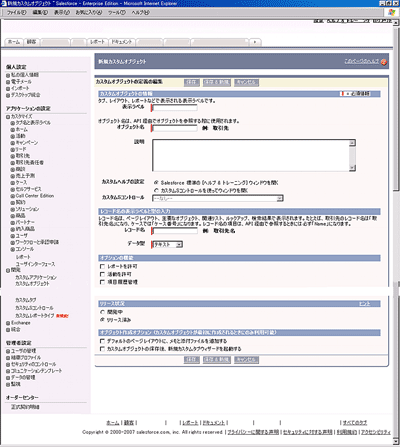Click expand icon beside Call Center Edition

click(x=13, y=196)
